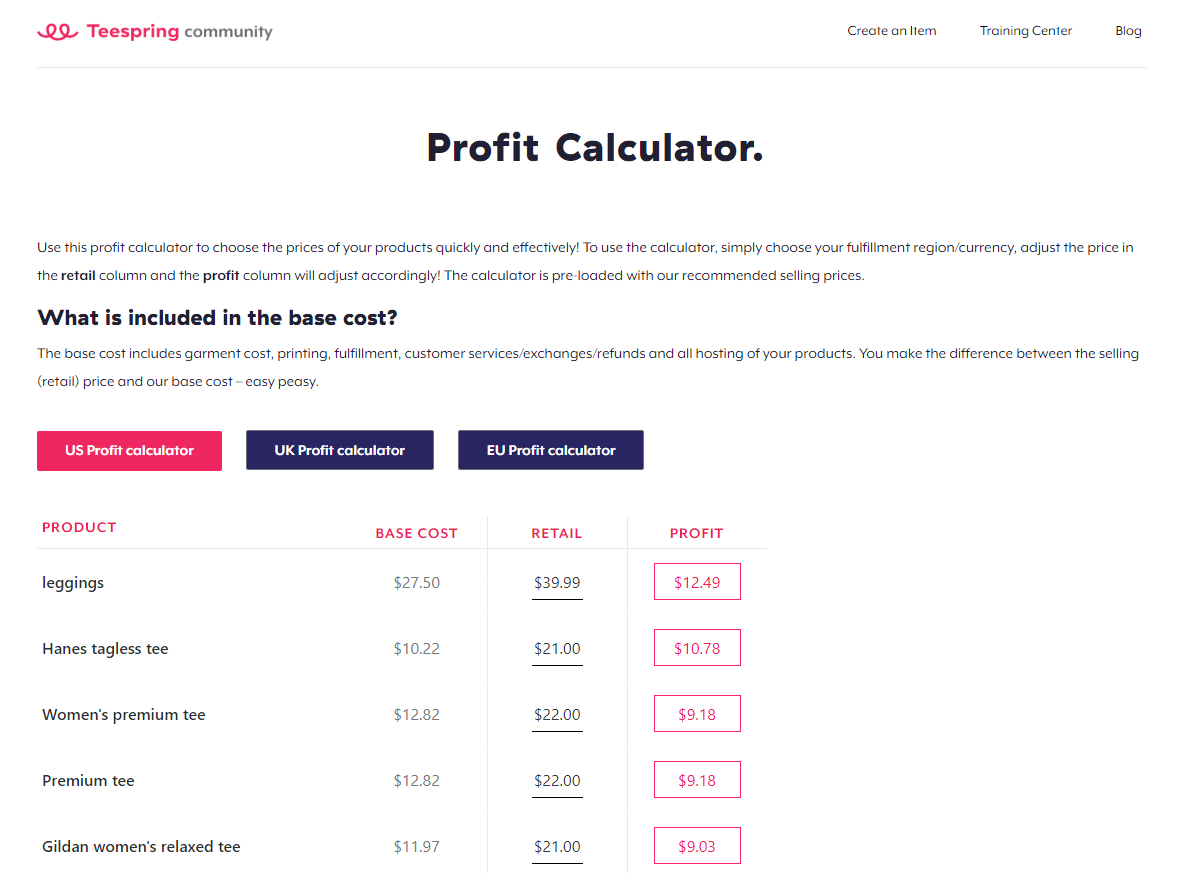Select the Premium tee product name
The image size is (1203, 873).
tap(88, 780)
